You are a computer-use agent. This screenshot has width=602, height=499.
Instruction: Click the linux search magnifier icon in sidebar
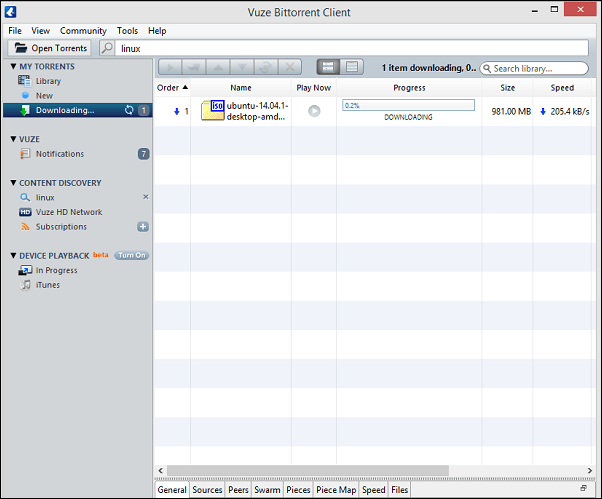pyautogui.click(x=25, y=197)
